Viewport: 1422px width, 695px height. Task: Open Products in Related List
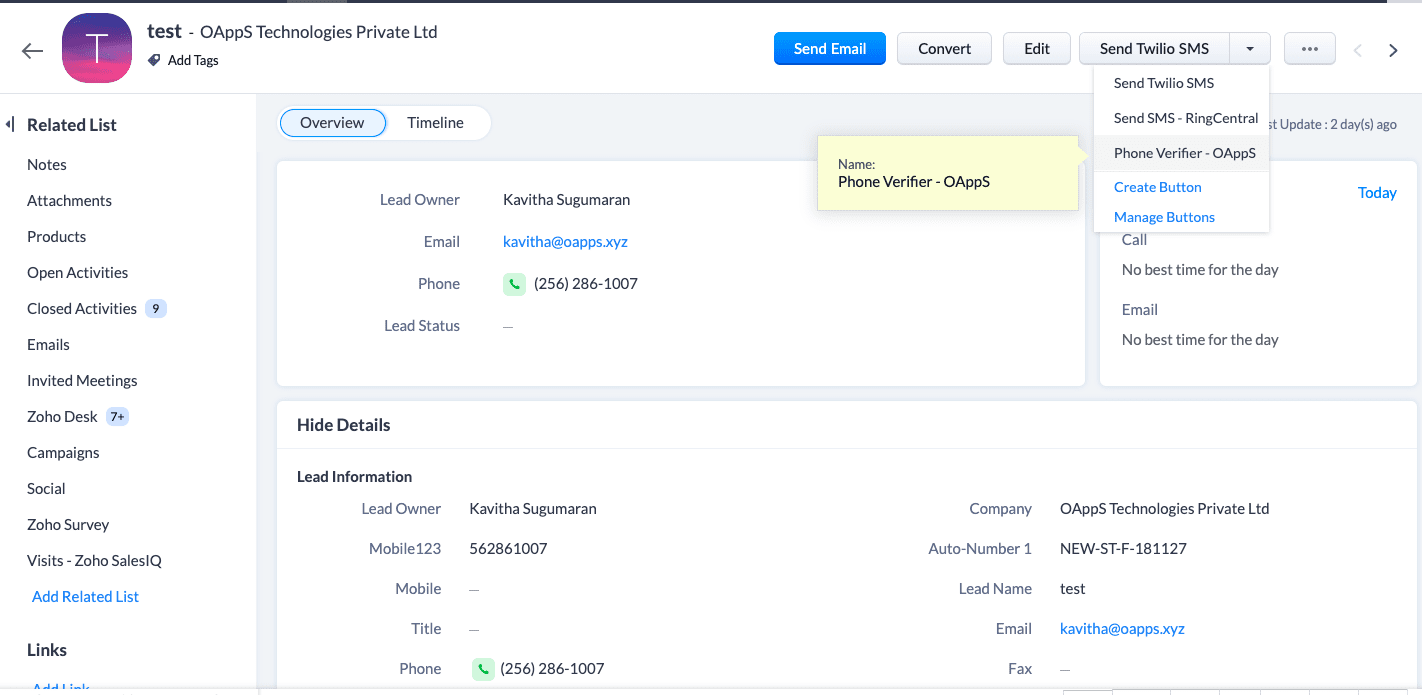click(x=56, y=237)
